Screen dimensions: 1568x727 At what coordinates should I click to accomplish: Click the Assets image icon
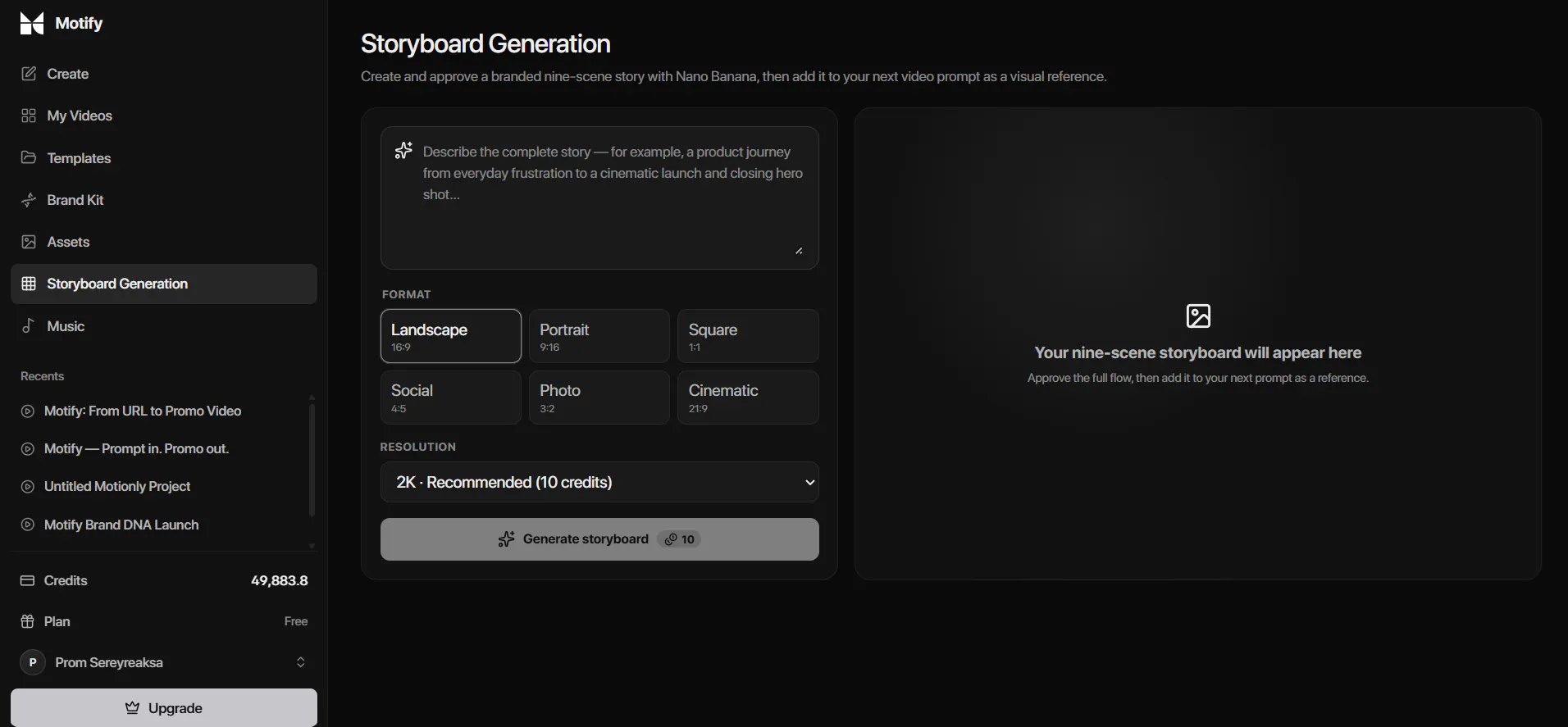click(29, 242)
